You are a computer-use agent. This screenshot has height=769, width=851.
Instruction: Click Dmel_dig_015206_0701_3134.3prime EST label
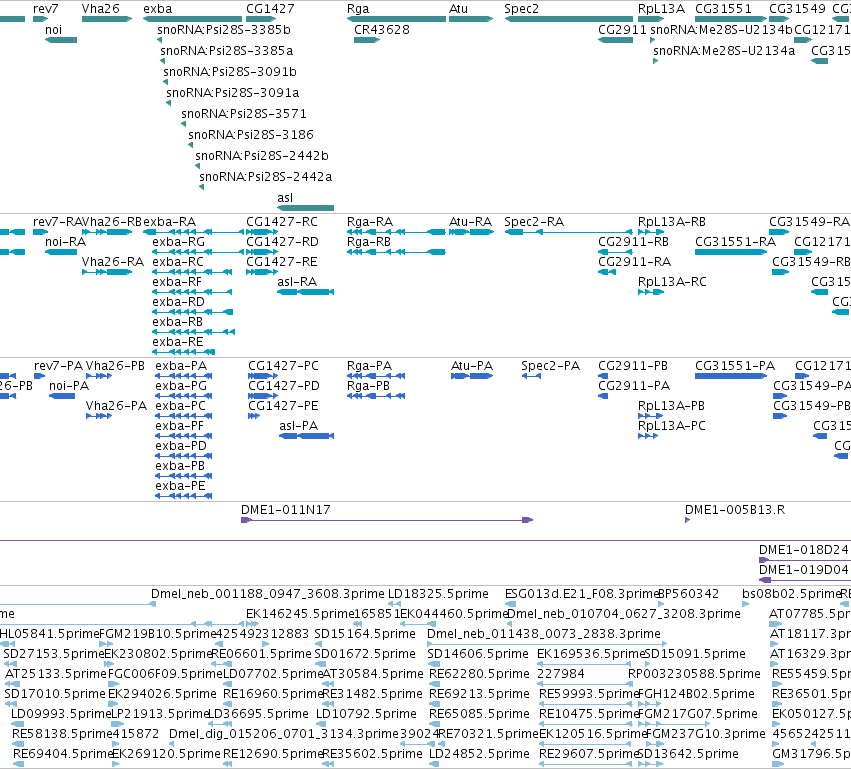(x=284, y=734)
